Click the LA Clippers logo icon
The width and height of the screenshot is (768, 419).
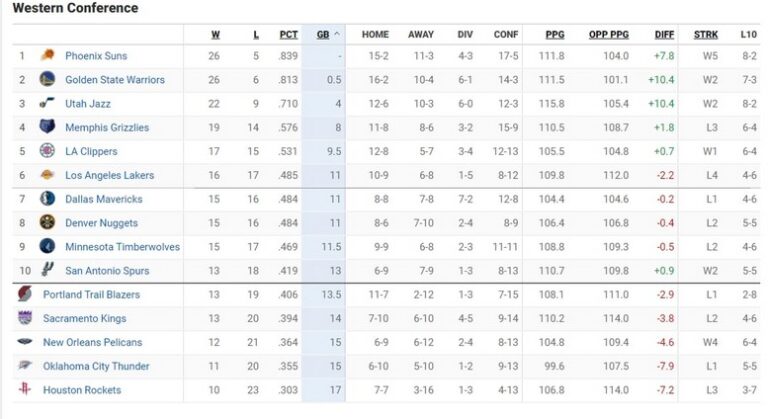click(x=47, y=151)
